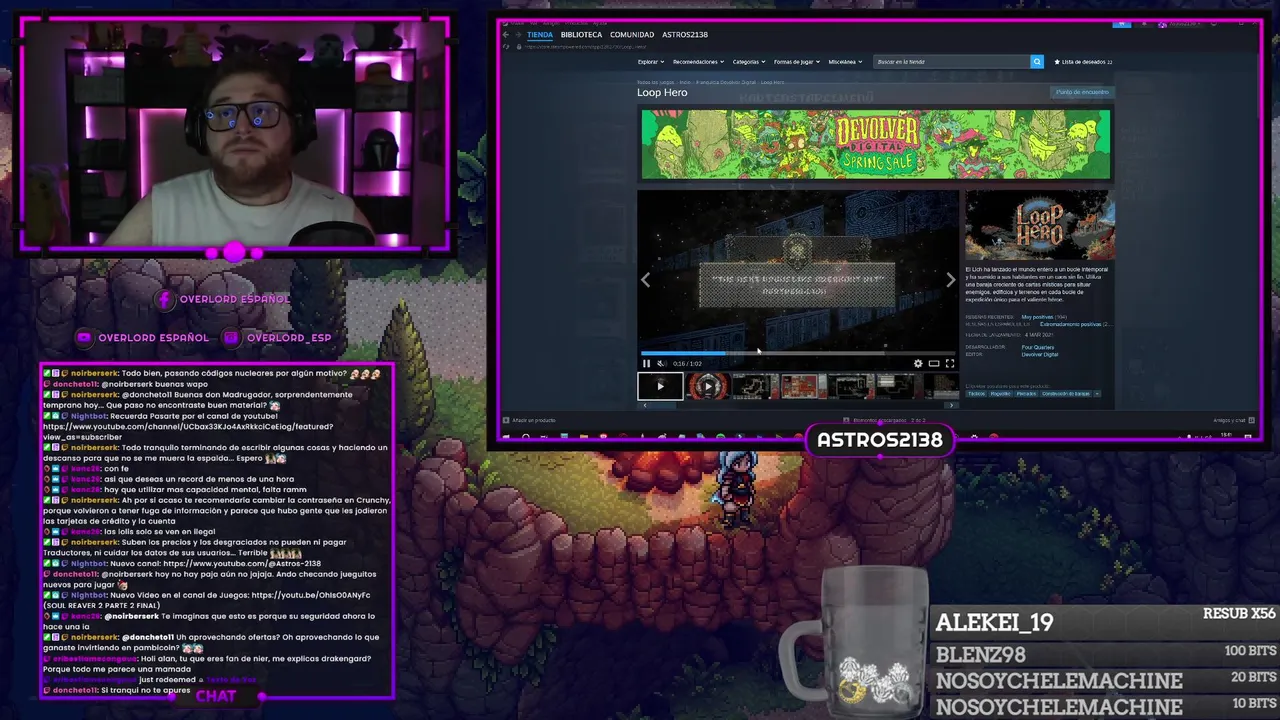1280x720 pixels.
Task: Expand the Explorar store dropdown
Action: 650,62
